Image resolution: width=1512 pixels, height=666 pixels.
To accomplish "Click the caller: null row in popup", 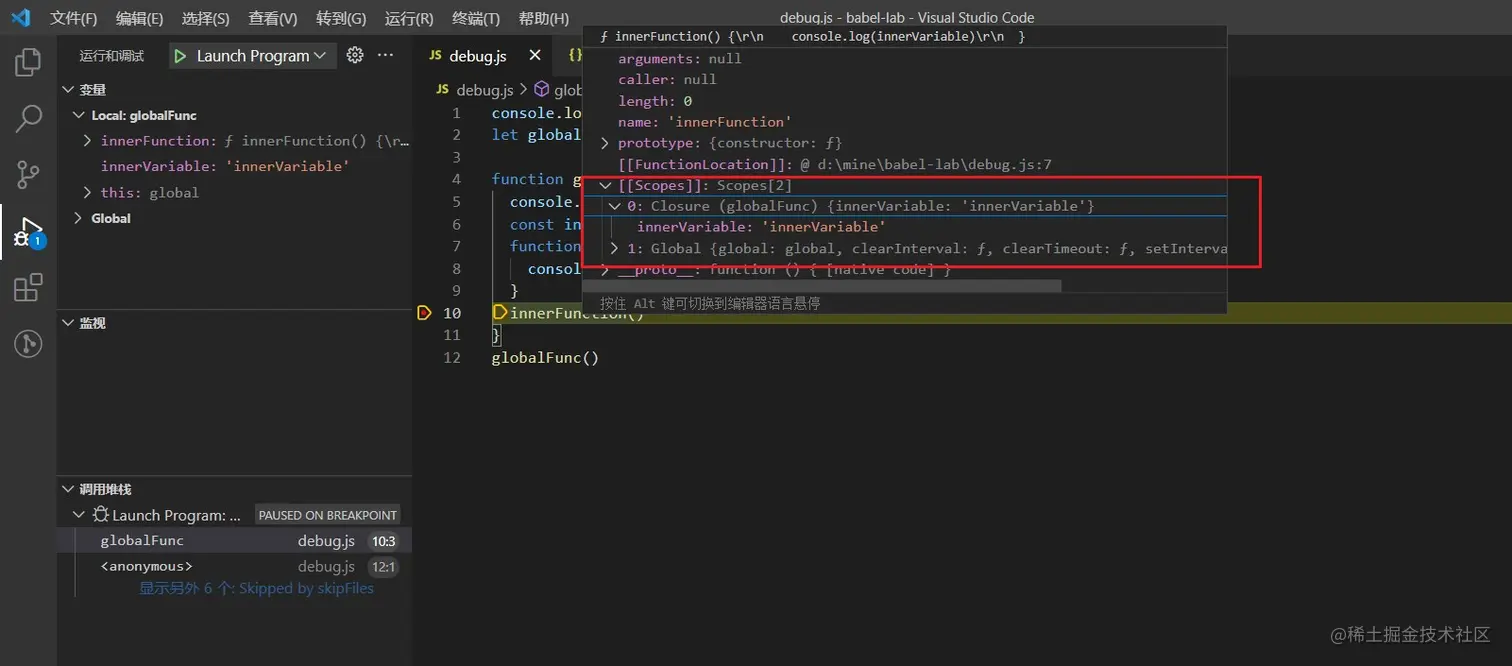I will point(667,80).
